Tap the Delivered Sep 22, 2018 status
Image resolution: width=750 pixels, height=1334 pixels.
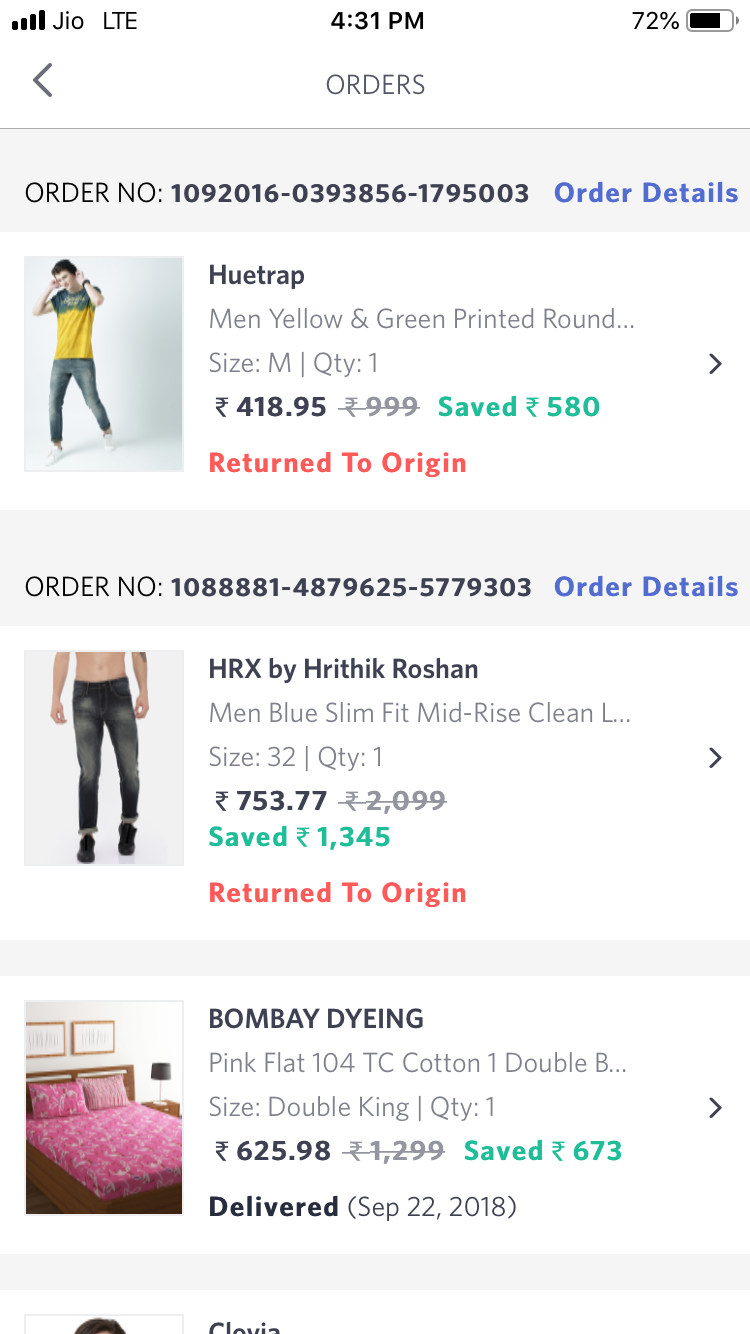(362, 1207)
